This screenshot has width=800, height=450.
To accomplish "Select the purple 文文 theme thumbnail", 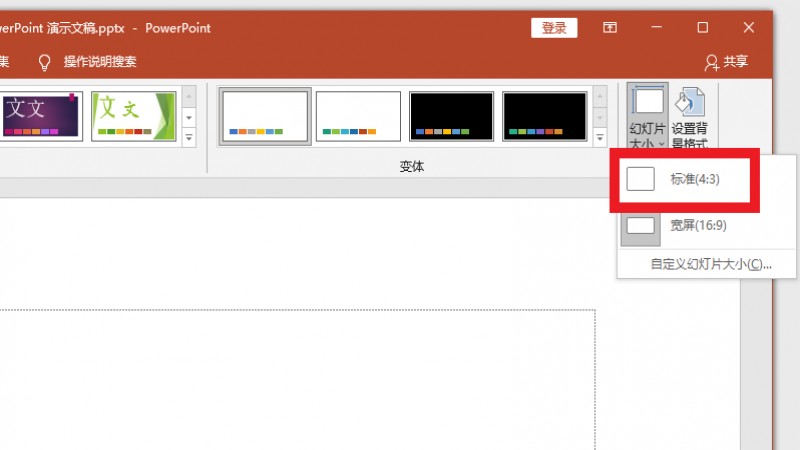I will 41,116.
